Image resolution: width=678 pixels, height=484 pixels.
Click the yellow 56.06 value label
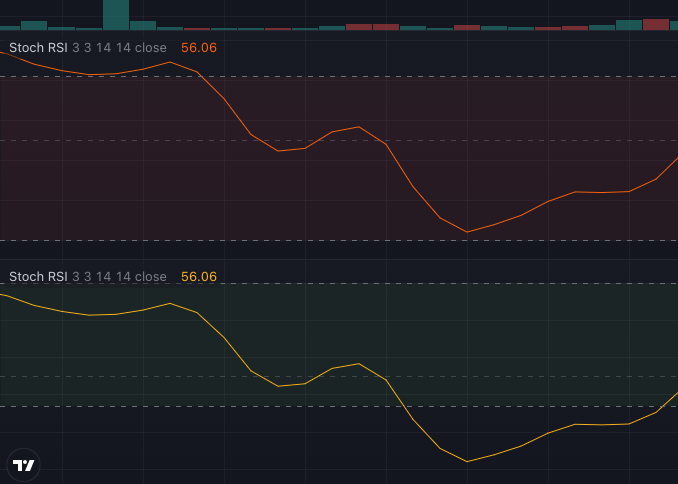pos(199,276)
